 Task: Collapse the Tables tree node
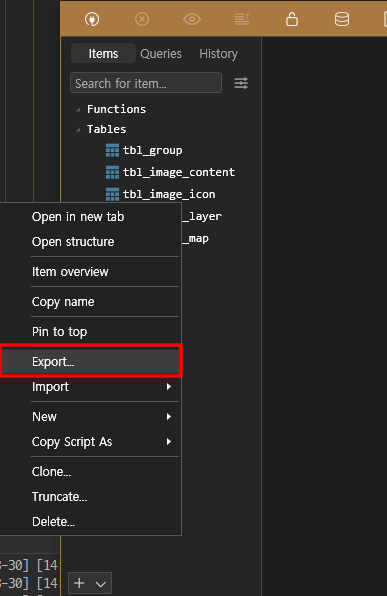[78, 130]
